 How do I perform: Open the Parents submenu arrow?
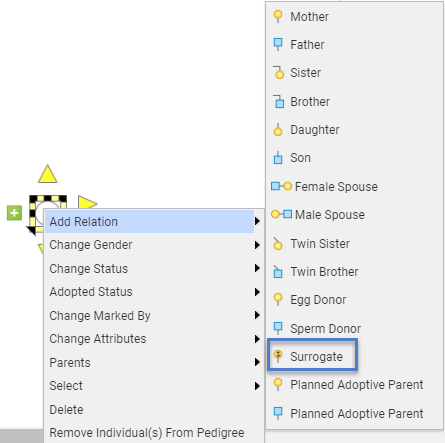(x=257, y=362)
